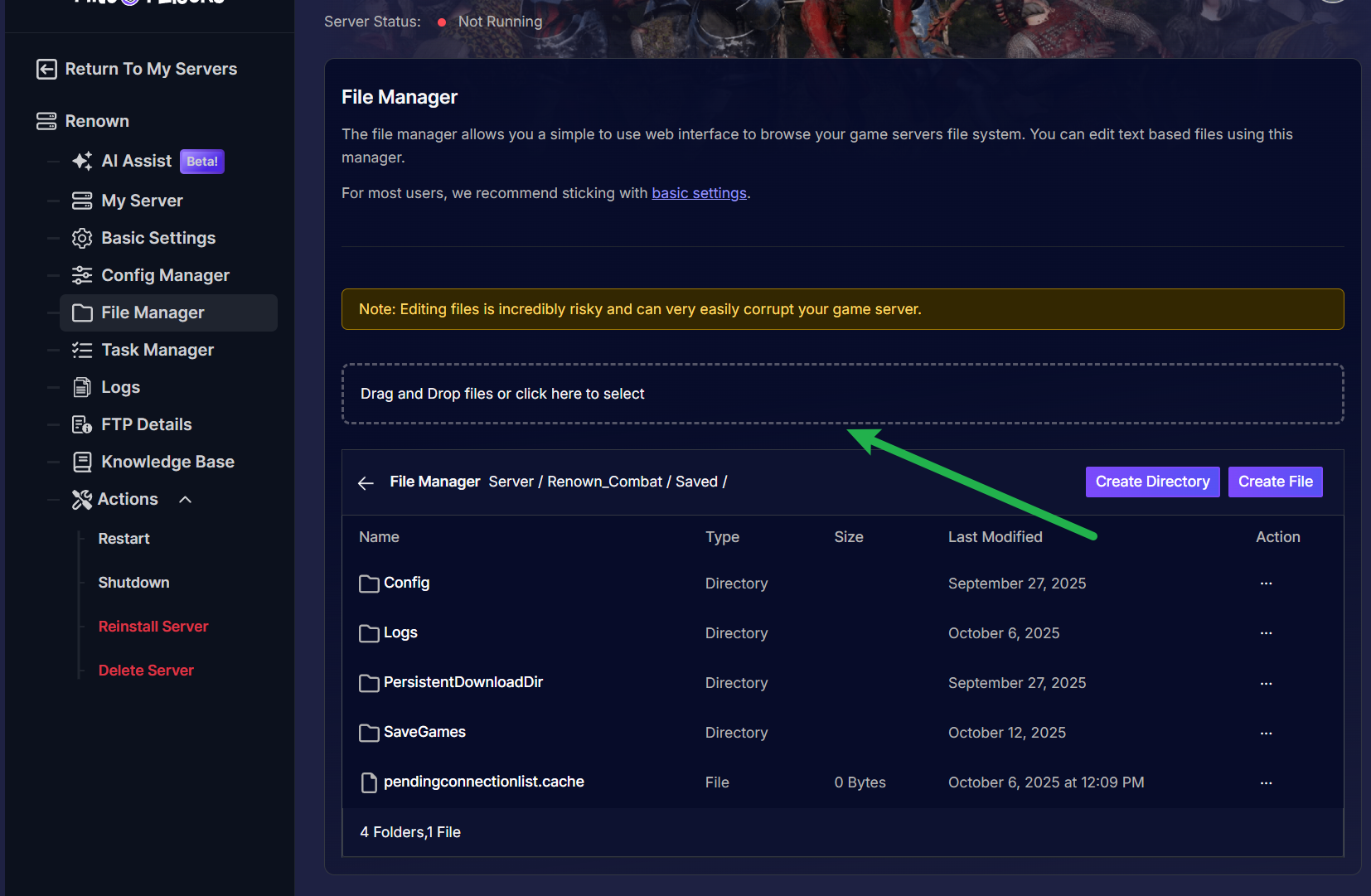Click the drag and drop upload area
The width and height of the screenshot is (1371, 896).
tap(842, 394)
